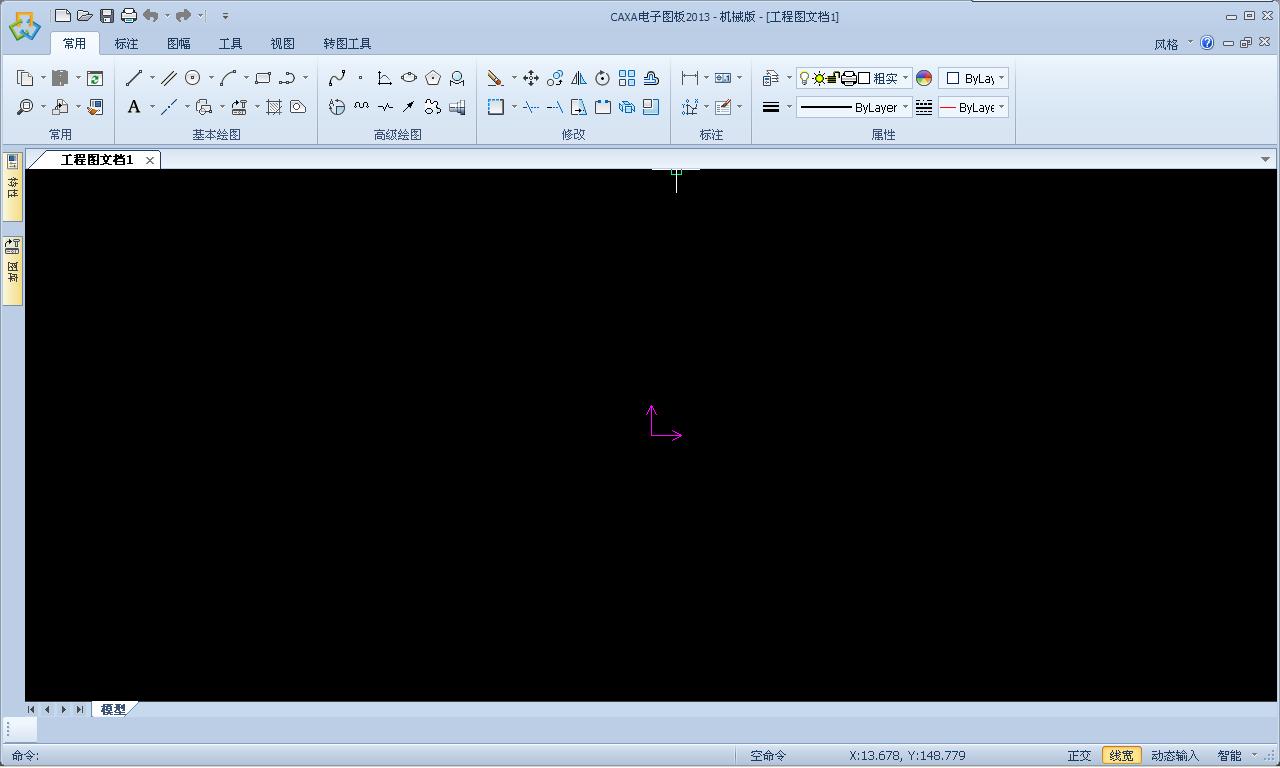The image size is (1280, 768).
Task: Click the 命令 command input line
Action: click(x=370, y=756)
